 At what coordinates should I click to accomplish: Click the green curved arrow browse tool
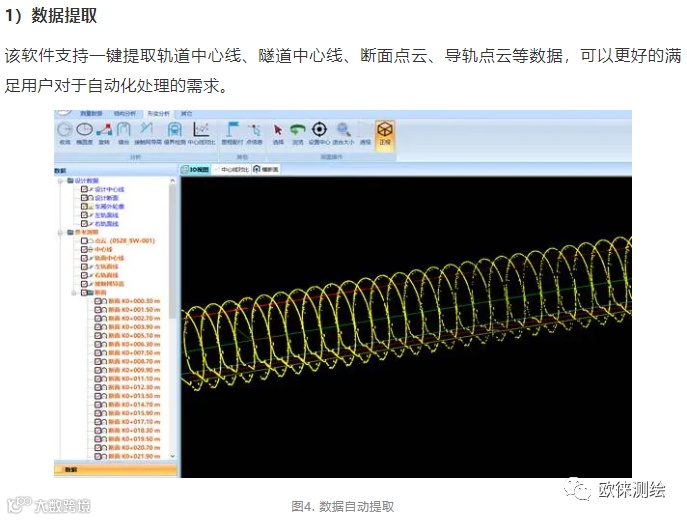tap(297, 133)
